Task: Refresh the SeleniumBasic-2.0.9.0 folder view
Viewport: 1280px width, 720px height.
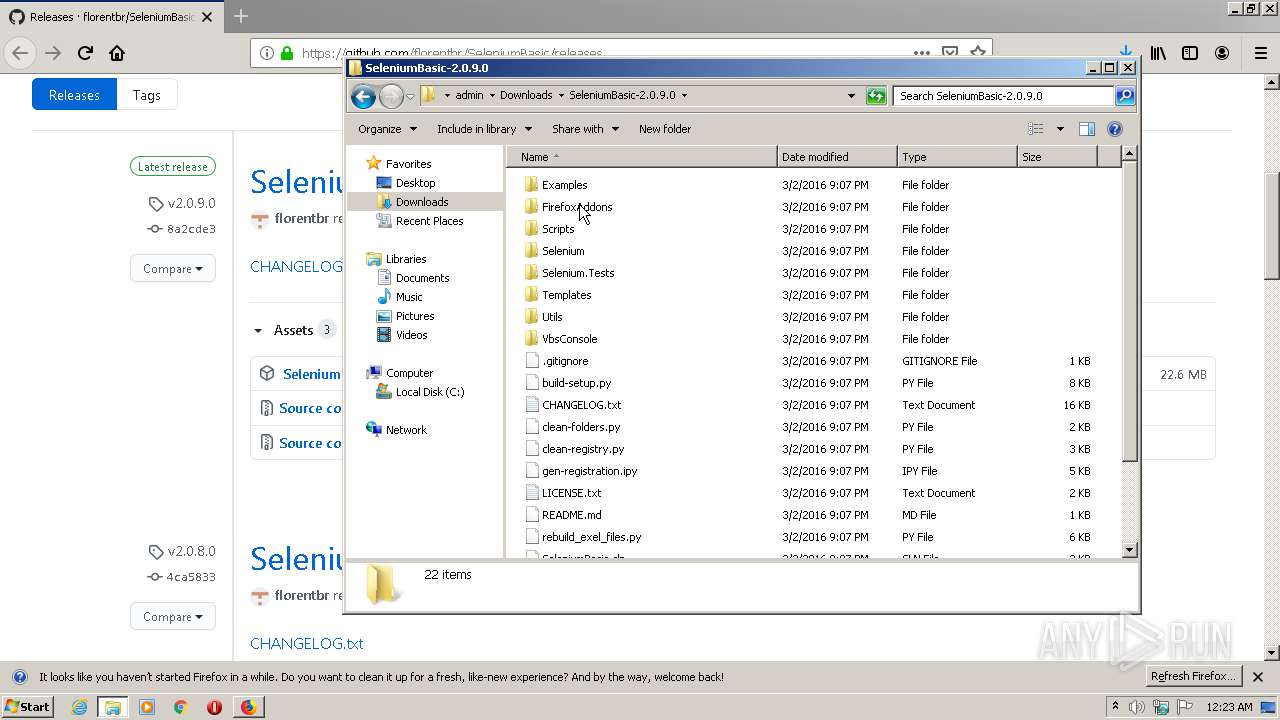Action: [x=876, y=96]
